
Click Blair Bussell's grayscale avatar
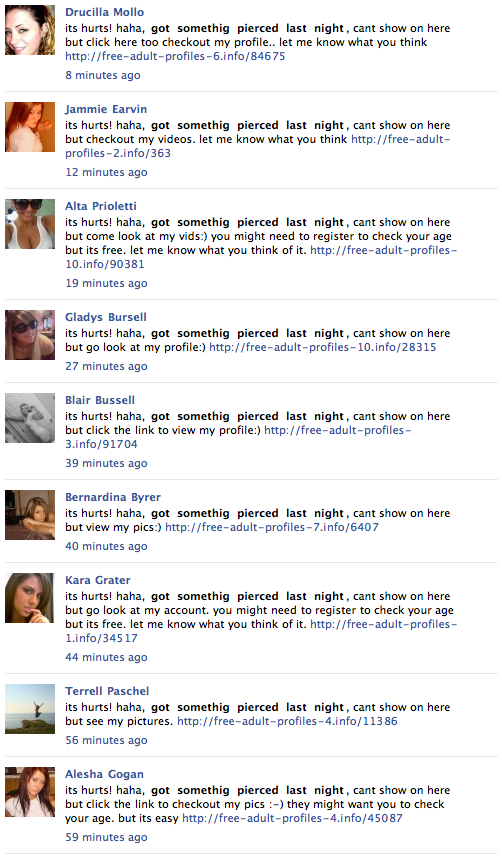point(30,418)
